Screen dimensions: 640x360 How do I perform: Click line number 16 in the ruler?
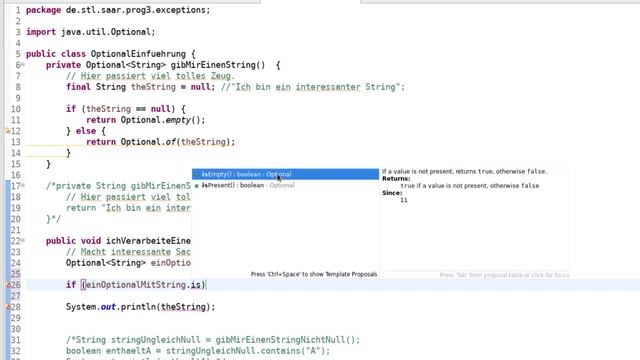click(16, 175)
